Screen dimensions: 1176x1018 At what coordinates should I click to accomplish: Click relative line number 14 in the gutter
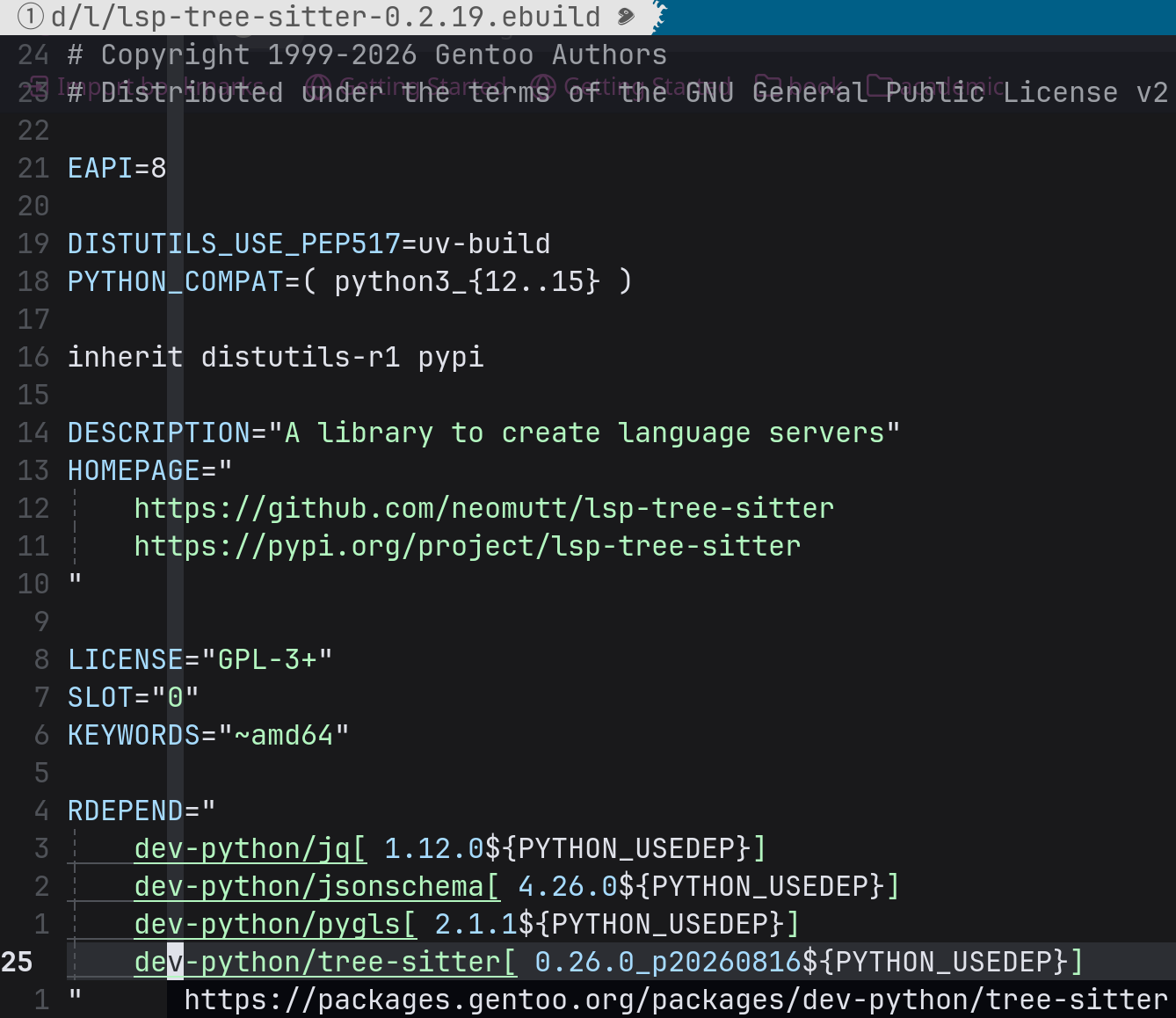coord(33,433)
